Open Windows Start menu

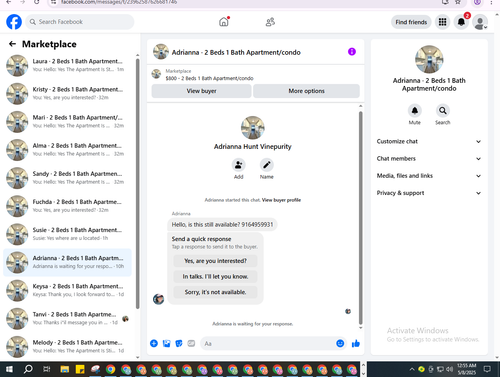[x=9, y=369]
